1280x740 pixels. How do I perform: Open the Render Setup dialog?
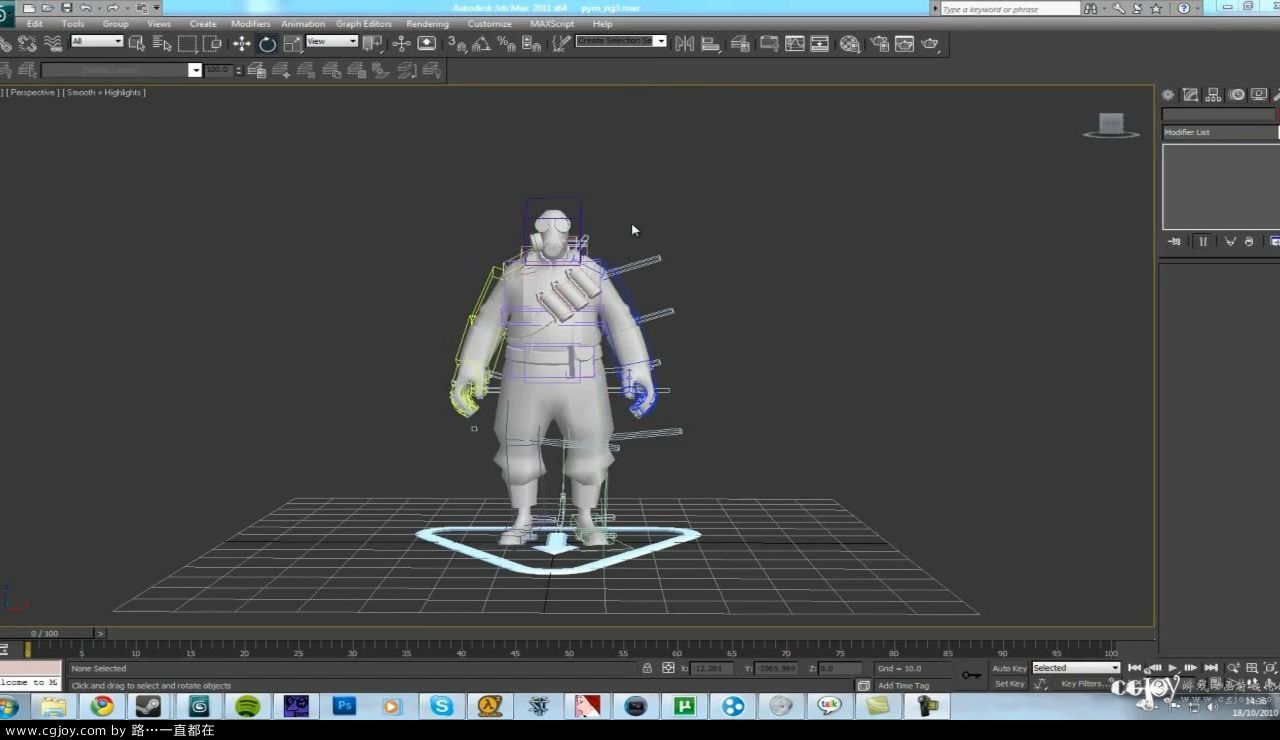pyautogui.click(x=880, y=43)
